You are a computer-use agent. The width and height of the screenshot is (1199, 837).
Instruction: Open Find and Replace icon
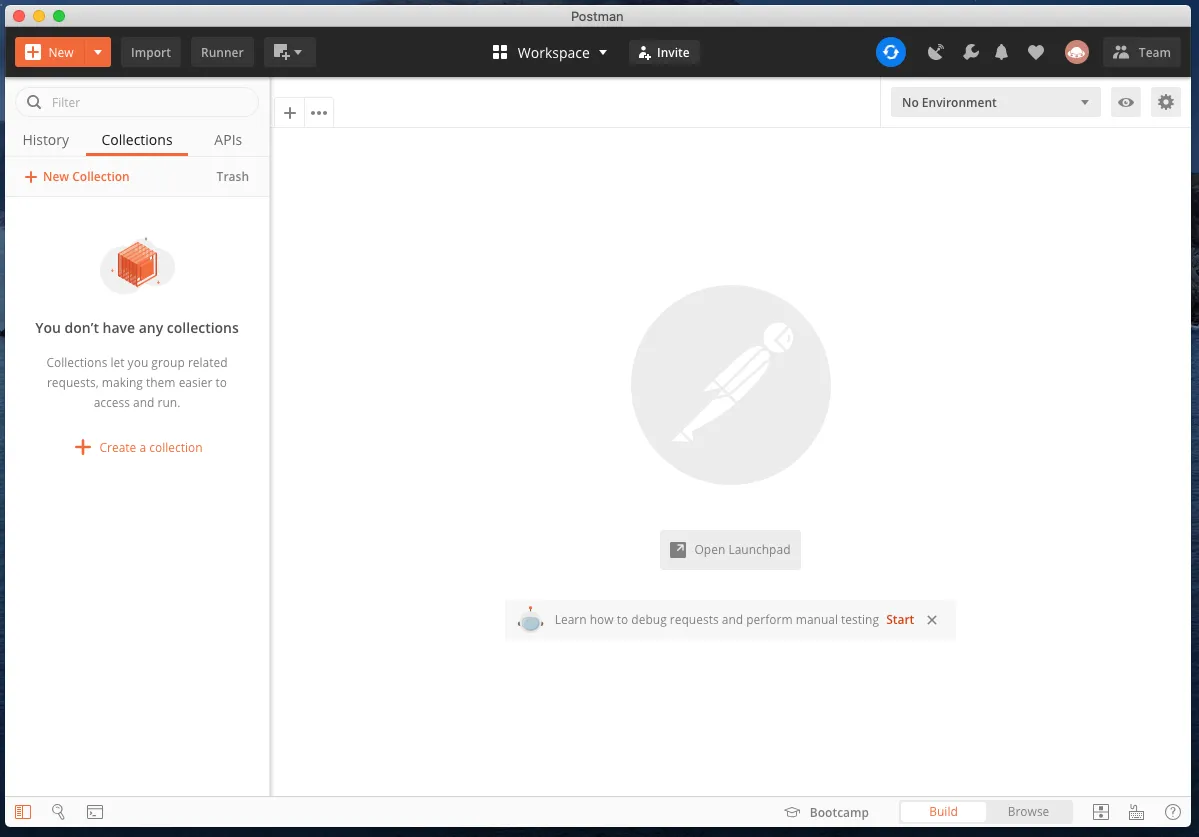click(x=58, y=812)
